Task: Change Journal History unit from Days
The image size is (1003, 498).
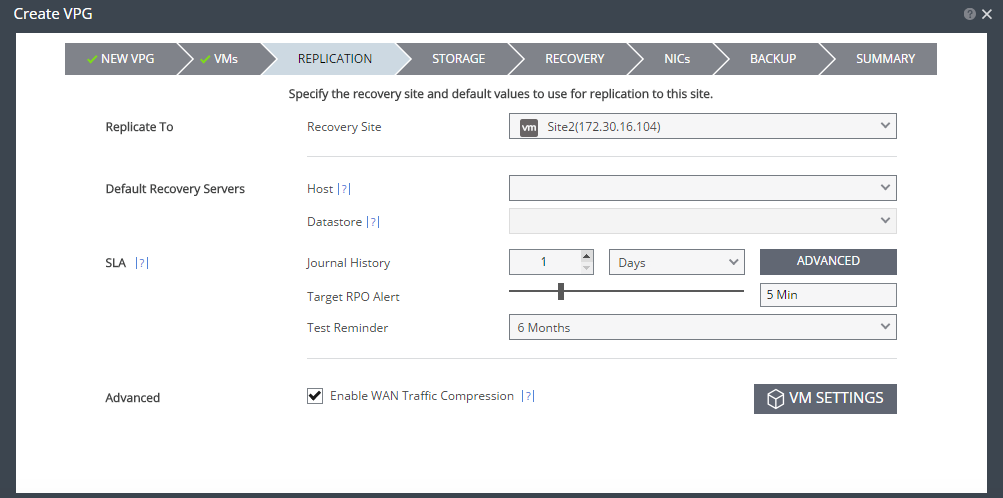Action: pos(676,262)
